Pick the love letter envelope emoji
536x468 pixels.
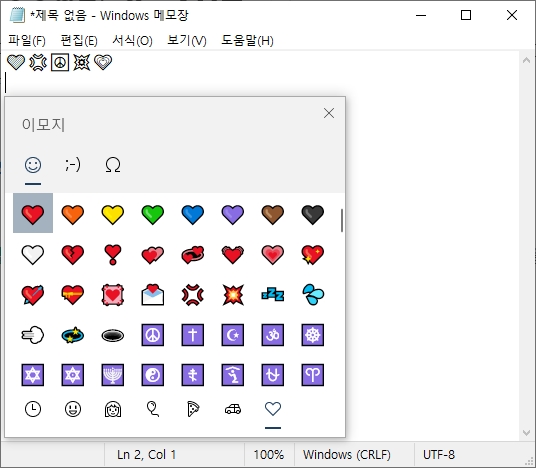[153, 294]
